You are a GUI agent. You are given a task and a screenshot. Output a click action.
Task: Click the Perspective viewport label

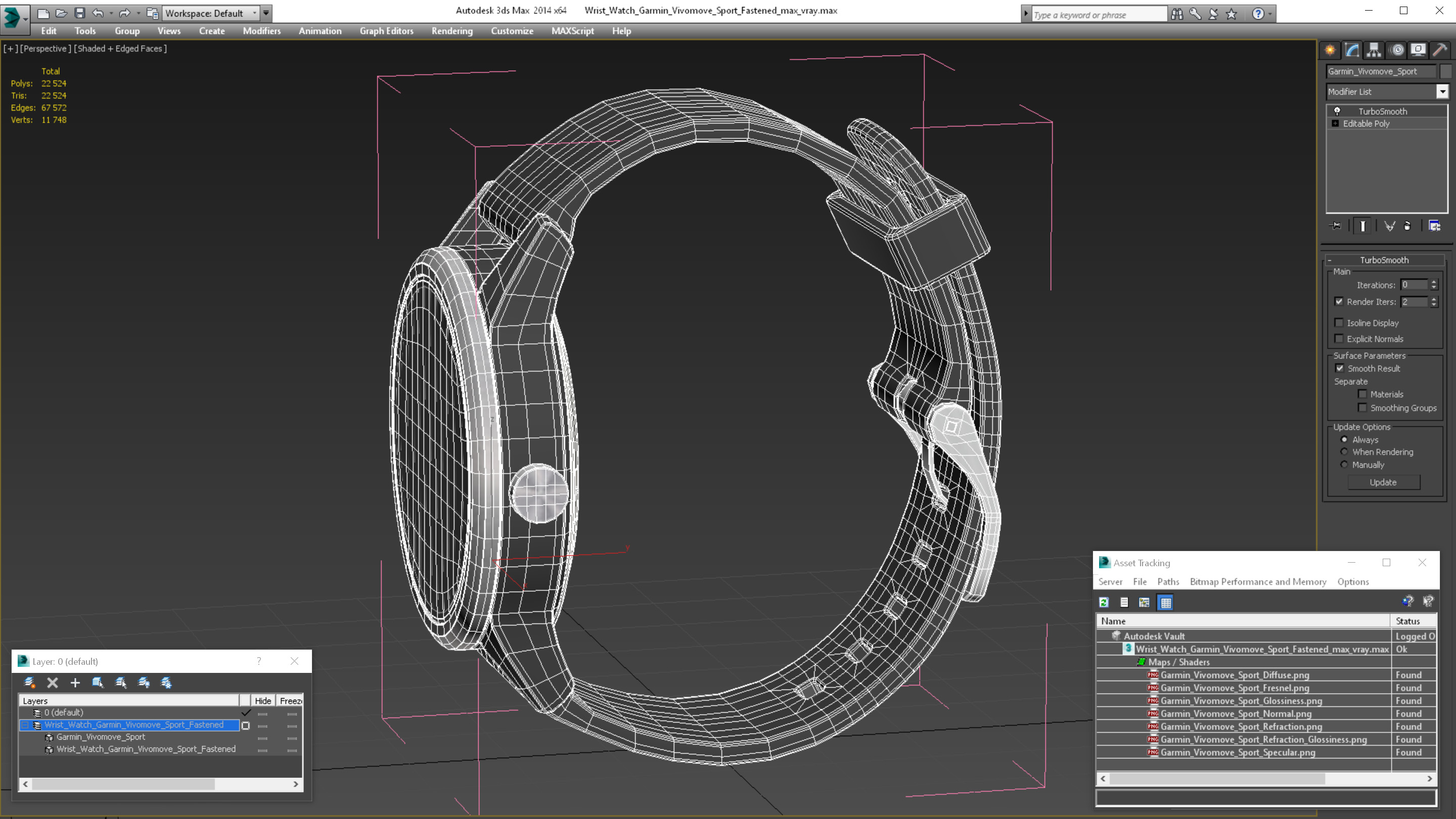pos(45,49)
